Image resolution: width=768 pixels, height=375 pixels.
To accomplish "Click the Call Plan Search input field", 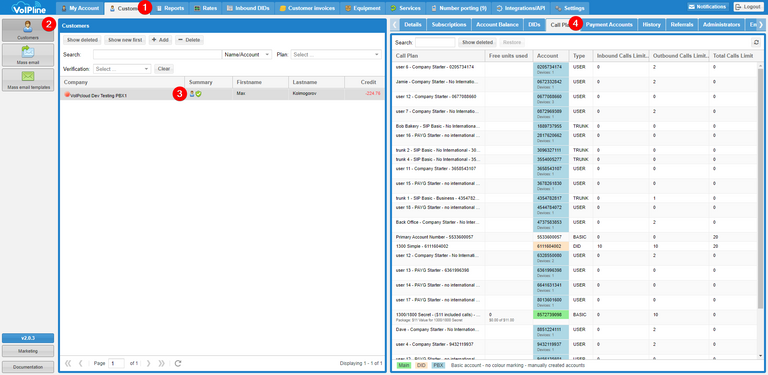I will [x=435, y=43].
